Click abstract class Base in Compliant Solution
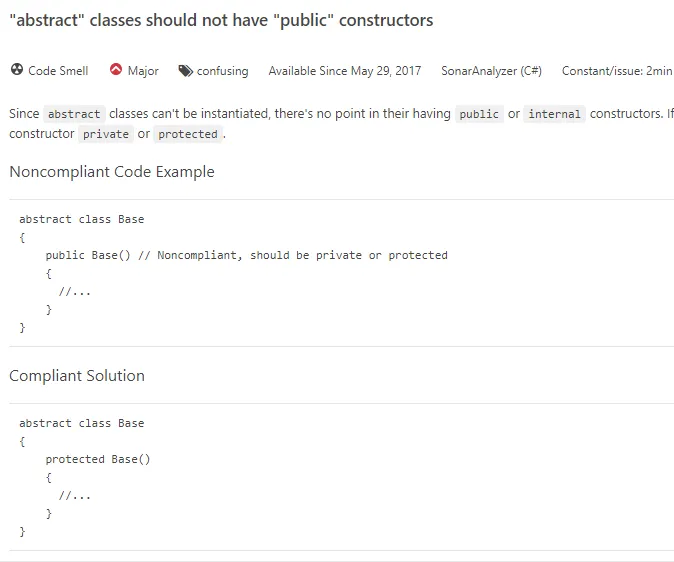 point(82,423)
